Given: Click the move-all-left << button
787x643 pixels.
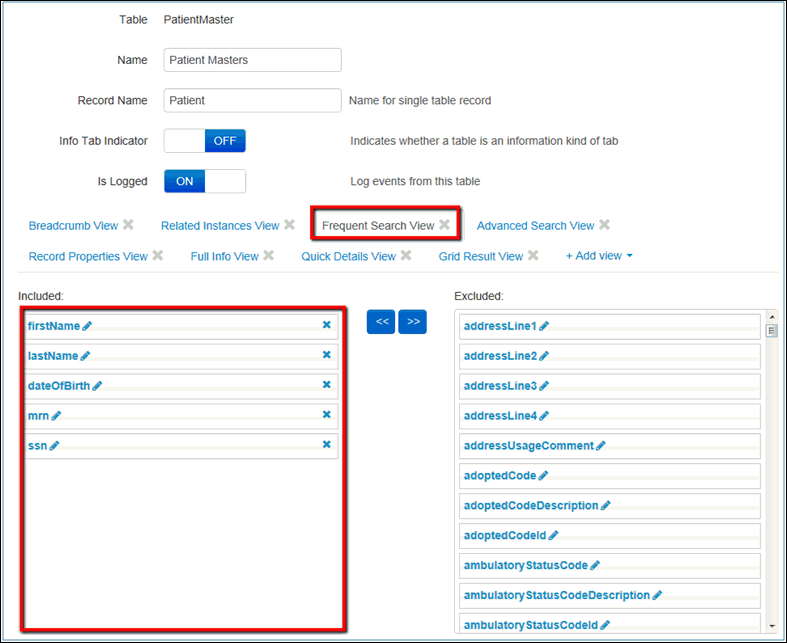Looking at the screenshot, I should click(x=381, y=322).
